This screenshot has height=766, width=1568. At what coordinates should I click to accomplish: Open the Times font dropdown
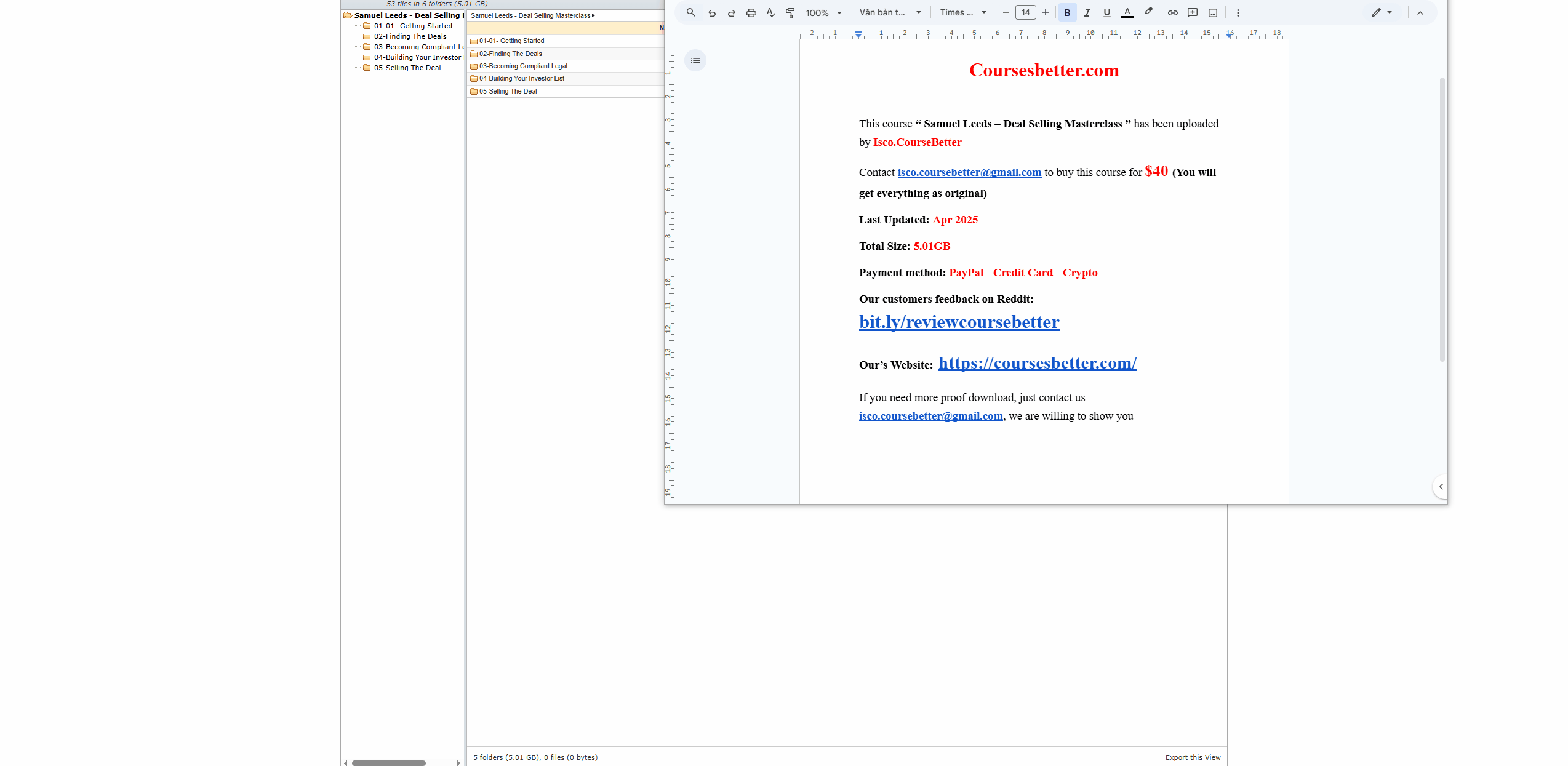[963, 13]
